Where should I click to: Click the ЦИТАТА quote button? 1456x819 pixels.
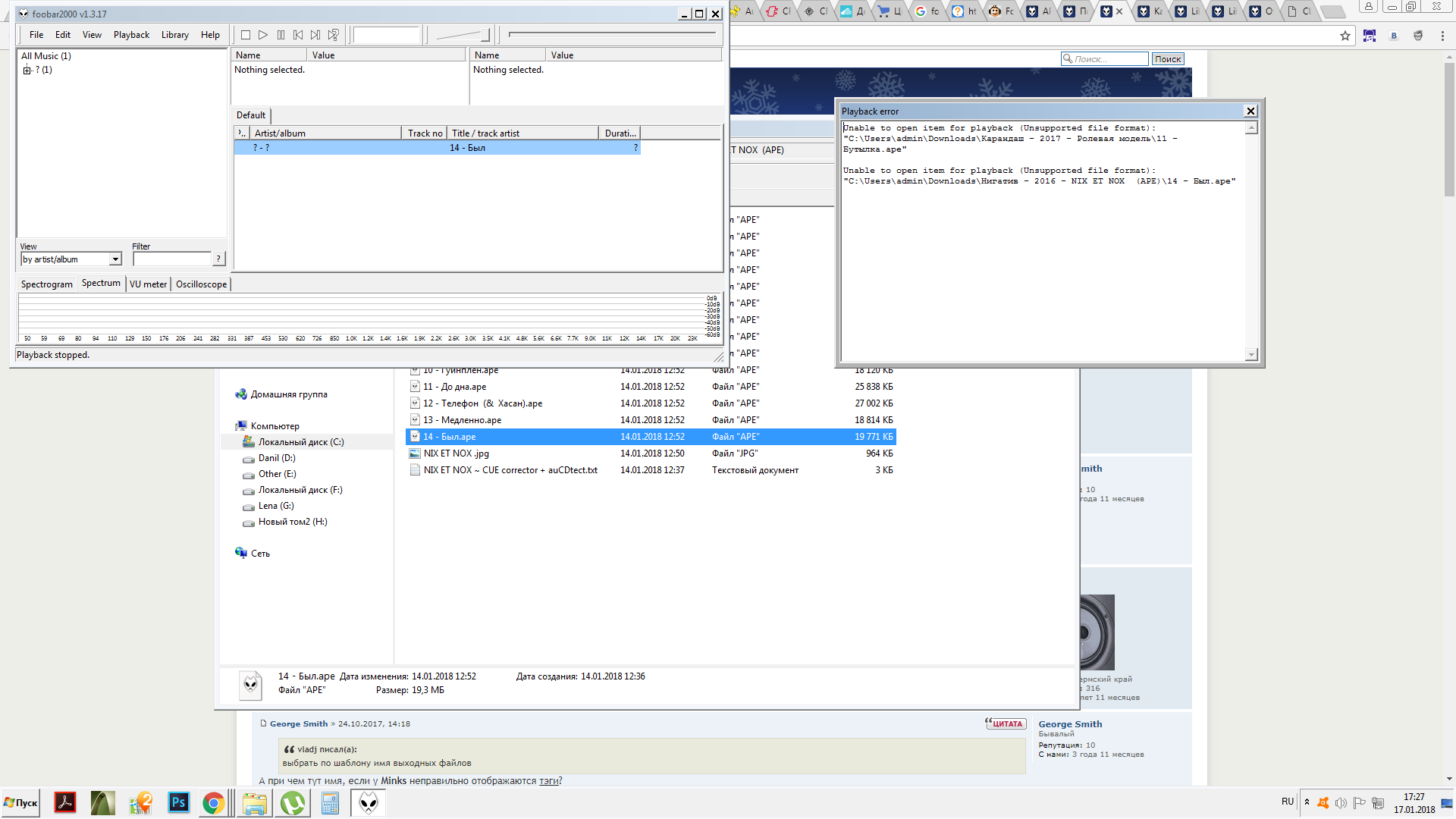(x=1006, y=723)
